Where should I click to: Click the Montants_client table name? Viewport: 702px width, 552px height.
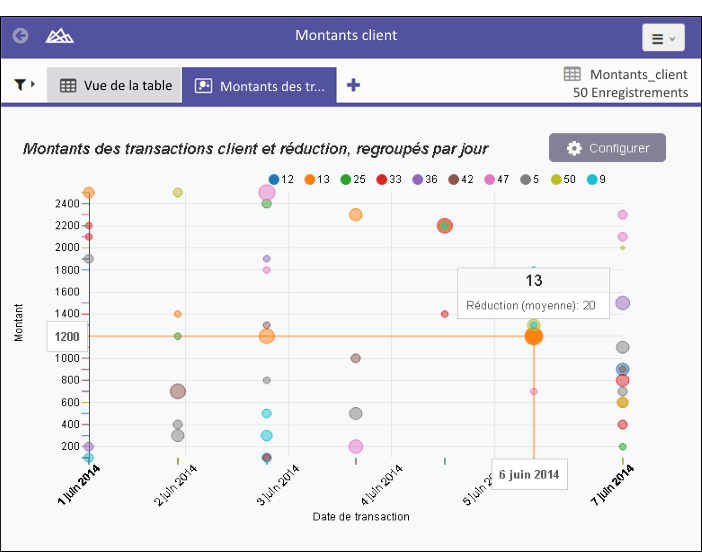(638, 74)
